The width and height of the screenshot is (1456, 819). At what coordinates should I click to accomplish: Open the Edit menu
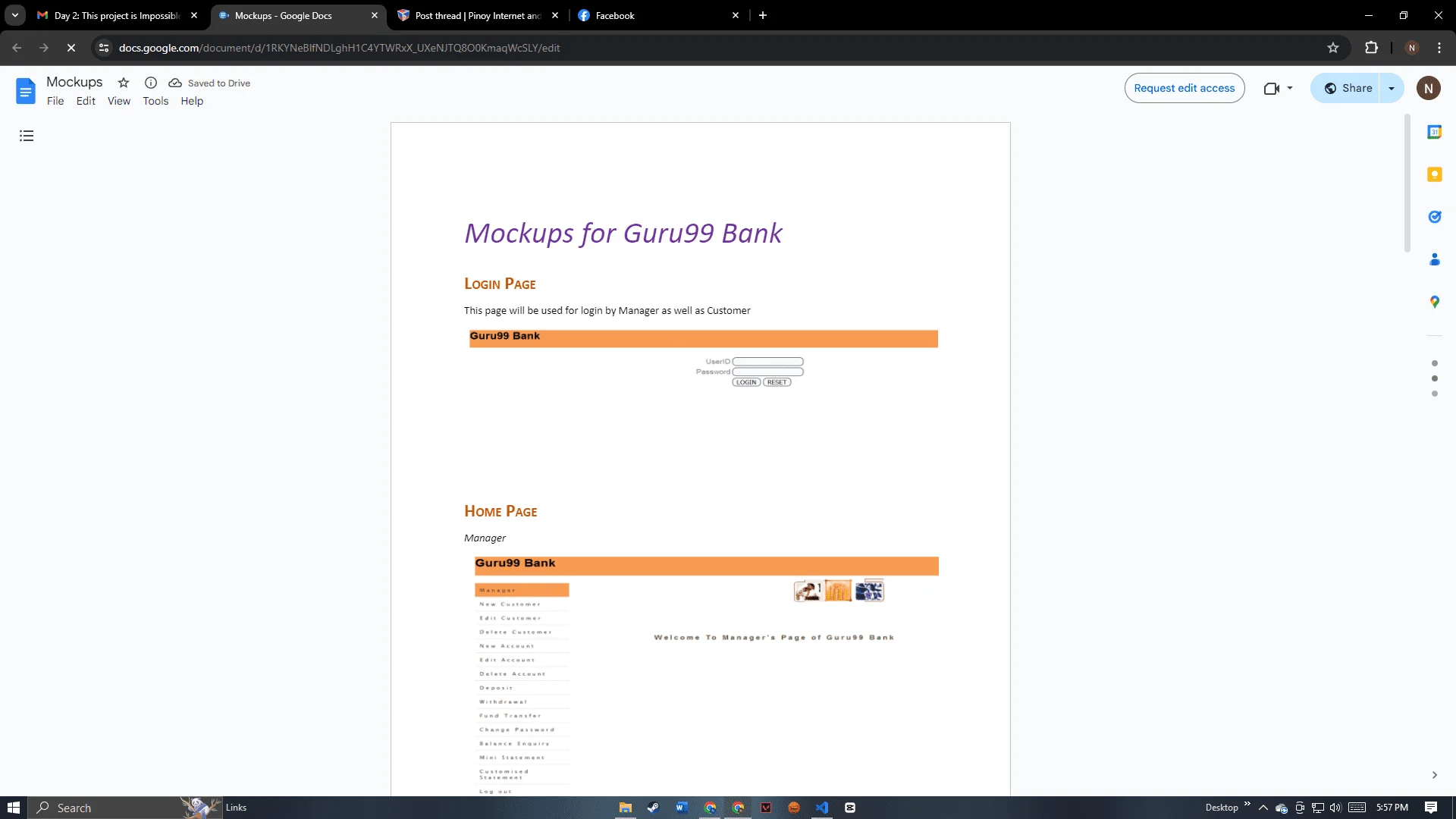(x=86, y=101)
